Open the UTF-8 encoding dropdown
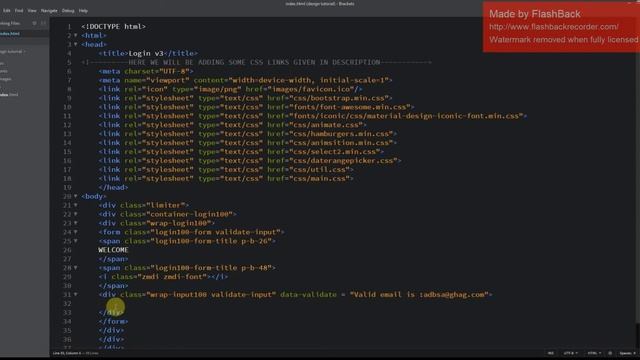The height and width of the screenshot is (360, 640). (x=571, y=353)
